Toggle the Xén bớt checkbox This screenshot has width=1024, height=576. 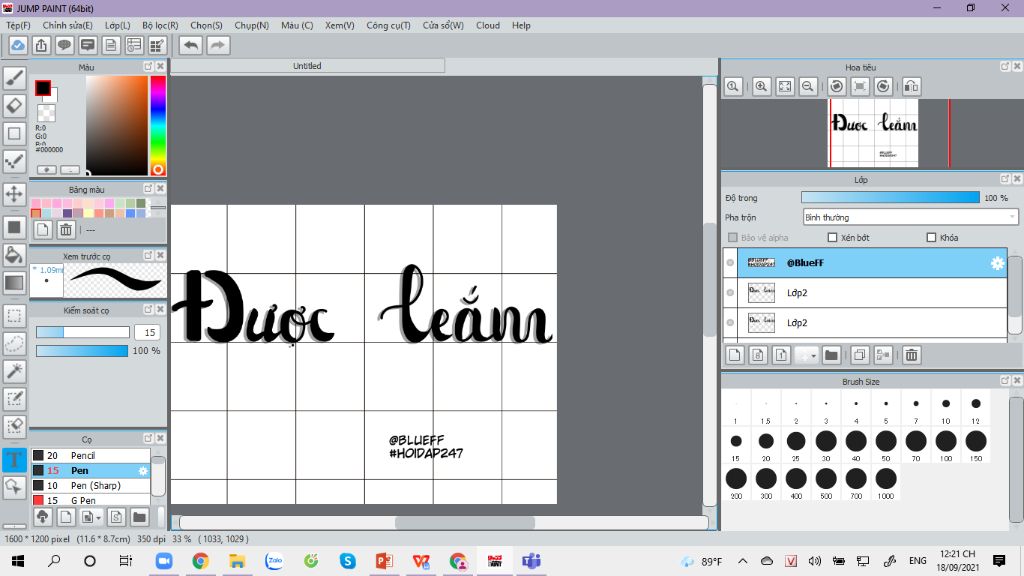pyautogui.click(x=832, y=238)
